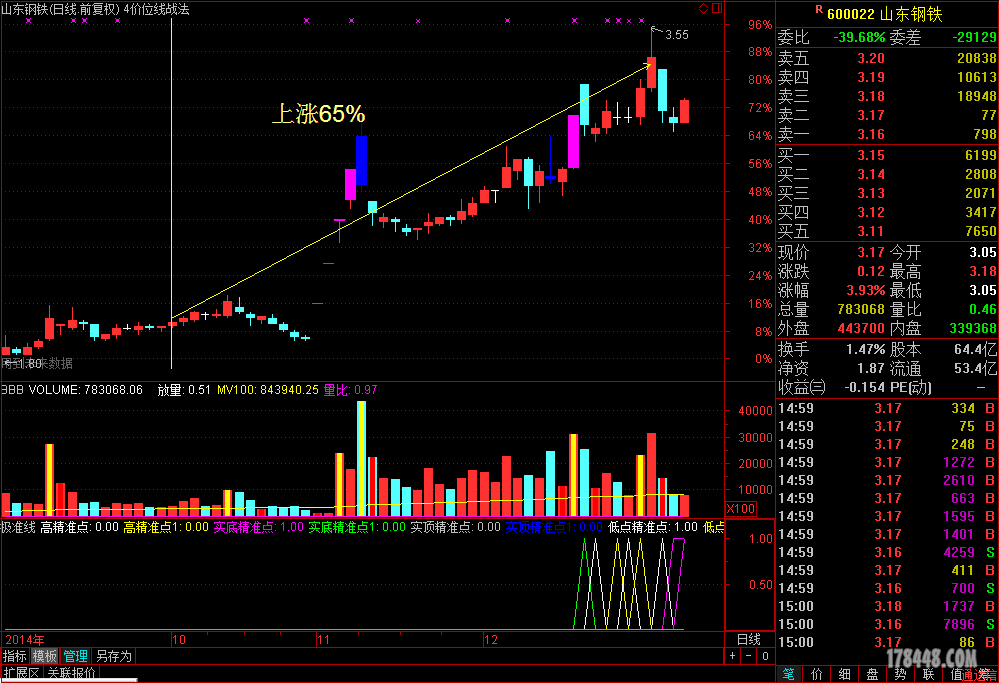Switch to the 指标 tab
The width and height of the screenshot is (999, 683).
tap(15, 656)
